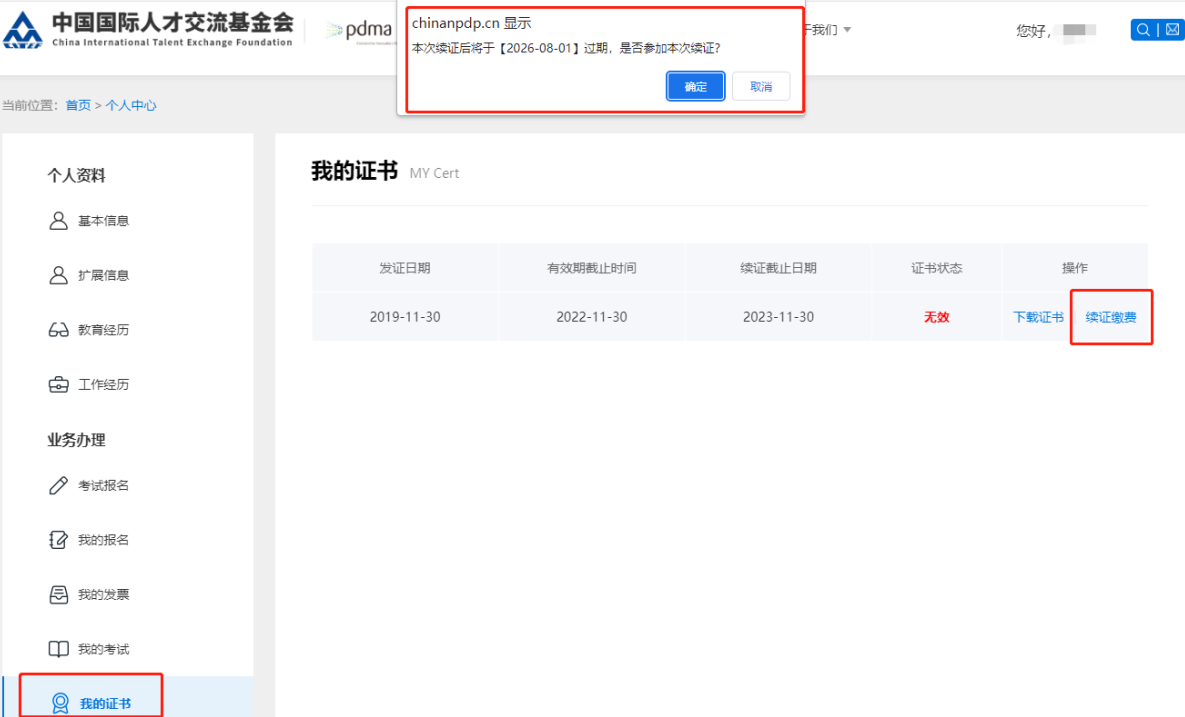Viewport: 1185px width, 717px height.
Task: Click the book icon beside 我的考试
Action: click(60, 648)
